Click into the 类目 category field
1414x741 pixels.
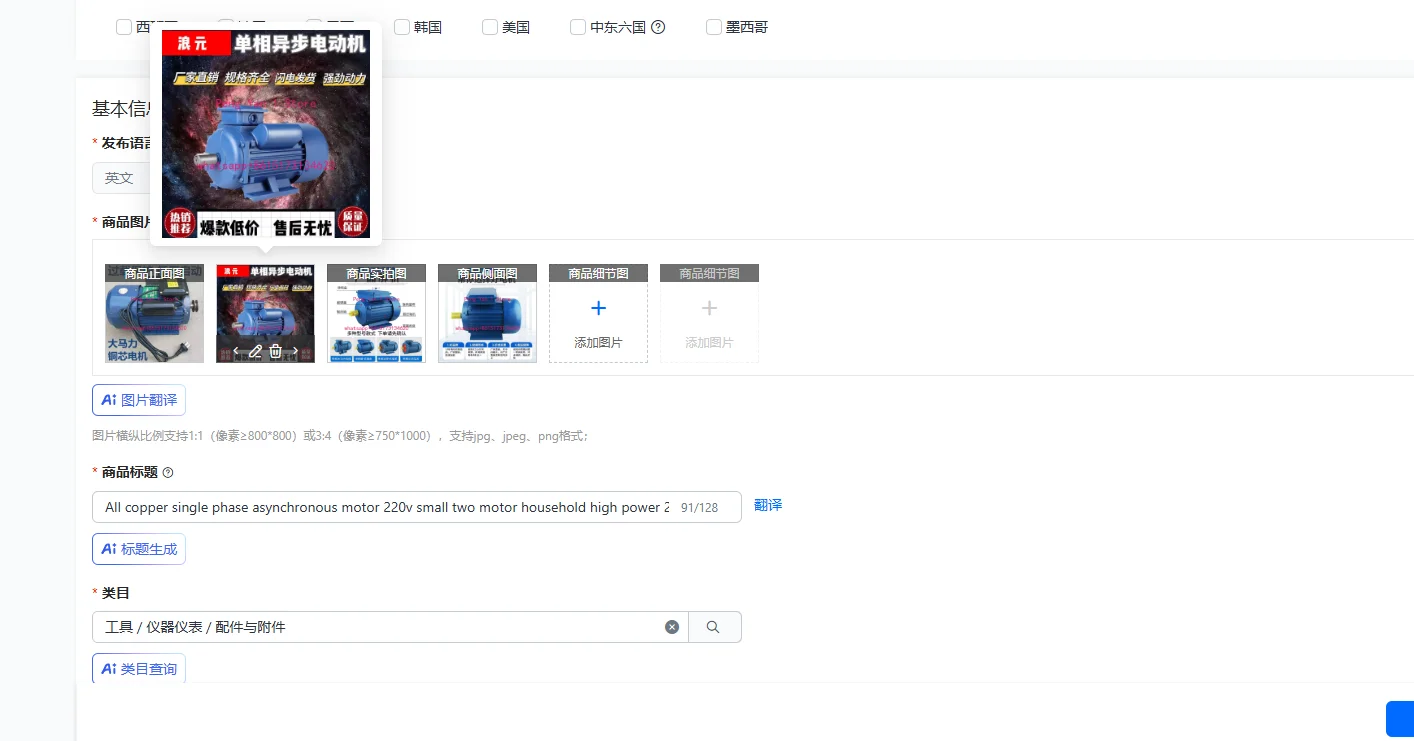pos(390,627)
